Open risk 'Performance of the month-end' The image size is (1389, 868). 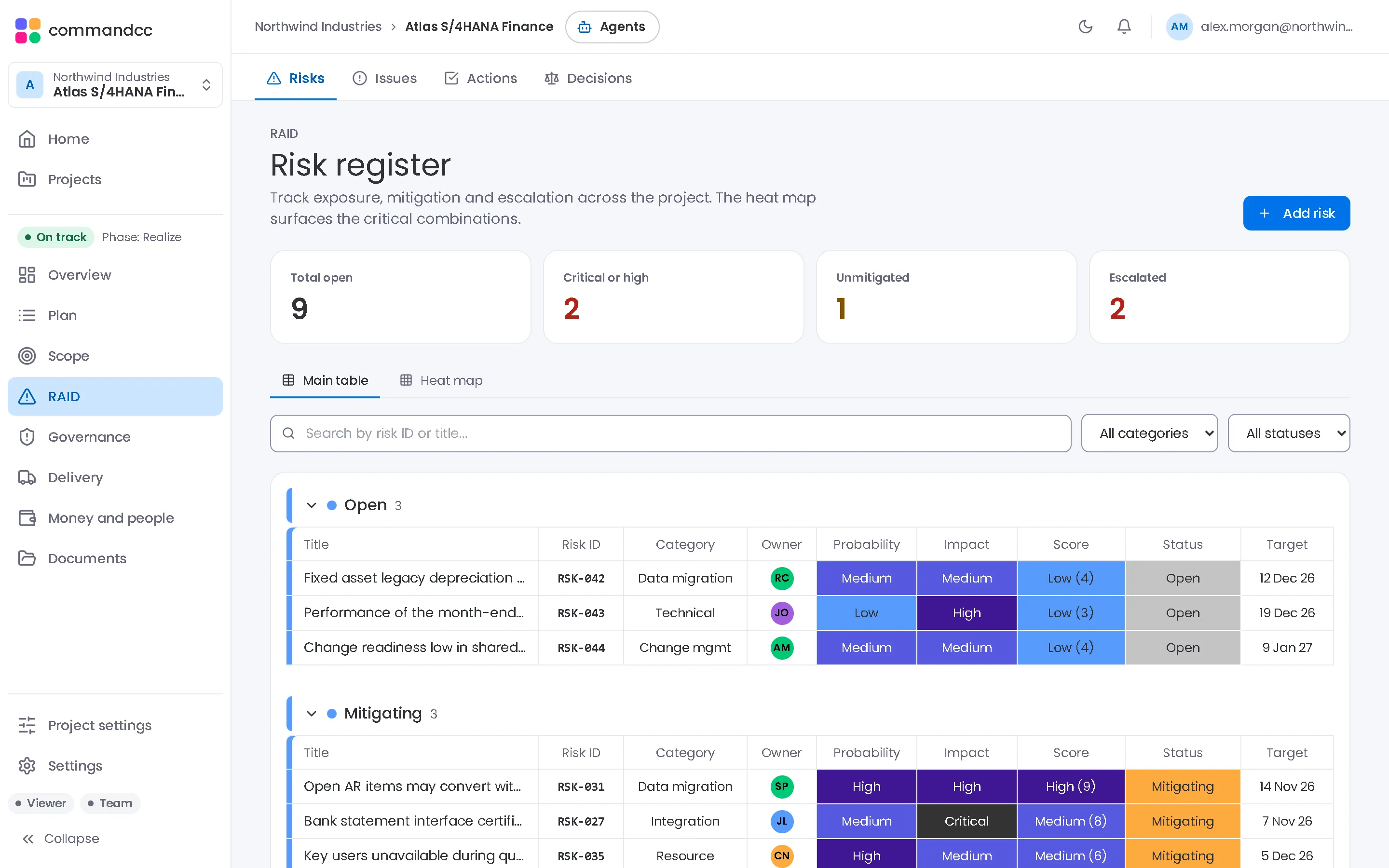pos(414,612)
